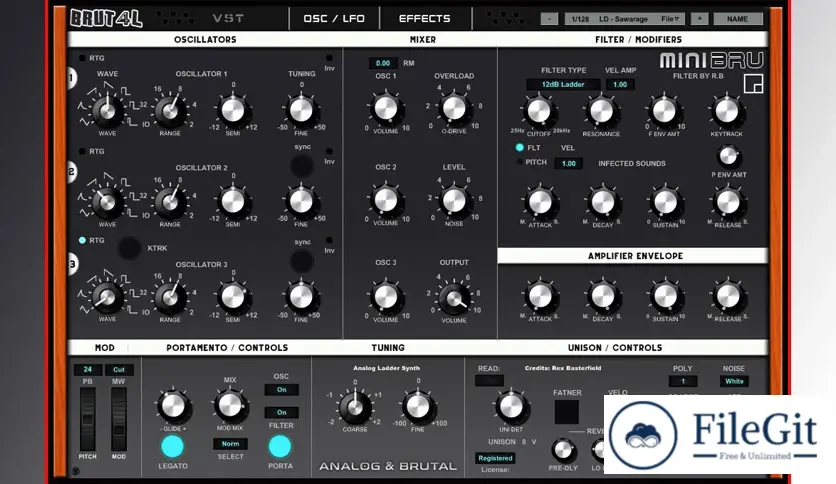Open the Norm SELECT dropdown
Viewport: 836px width, 484px height.
coord(230,443)
